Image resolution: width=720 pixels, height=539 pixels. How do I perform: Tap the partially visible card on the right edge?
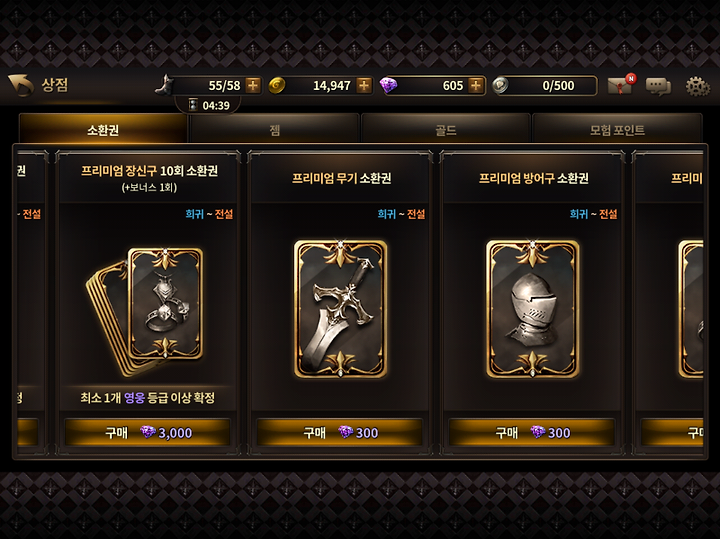[668, 303]
